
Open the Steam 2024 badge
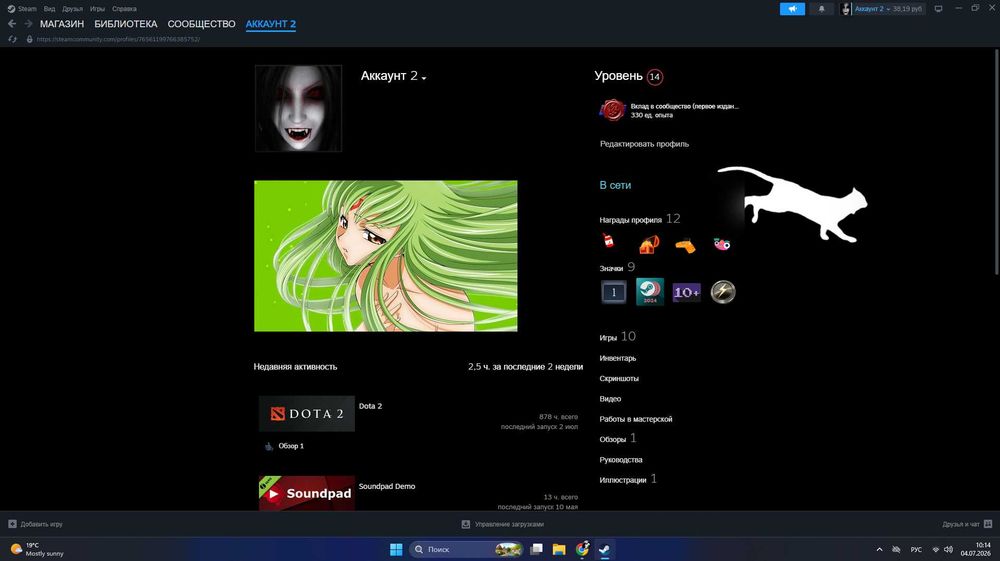[650, 292]
